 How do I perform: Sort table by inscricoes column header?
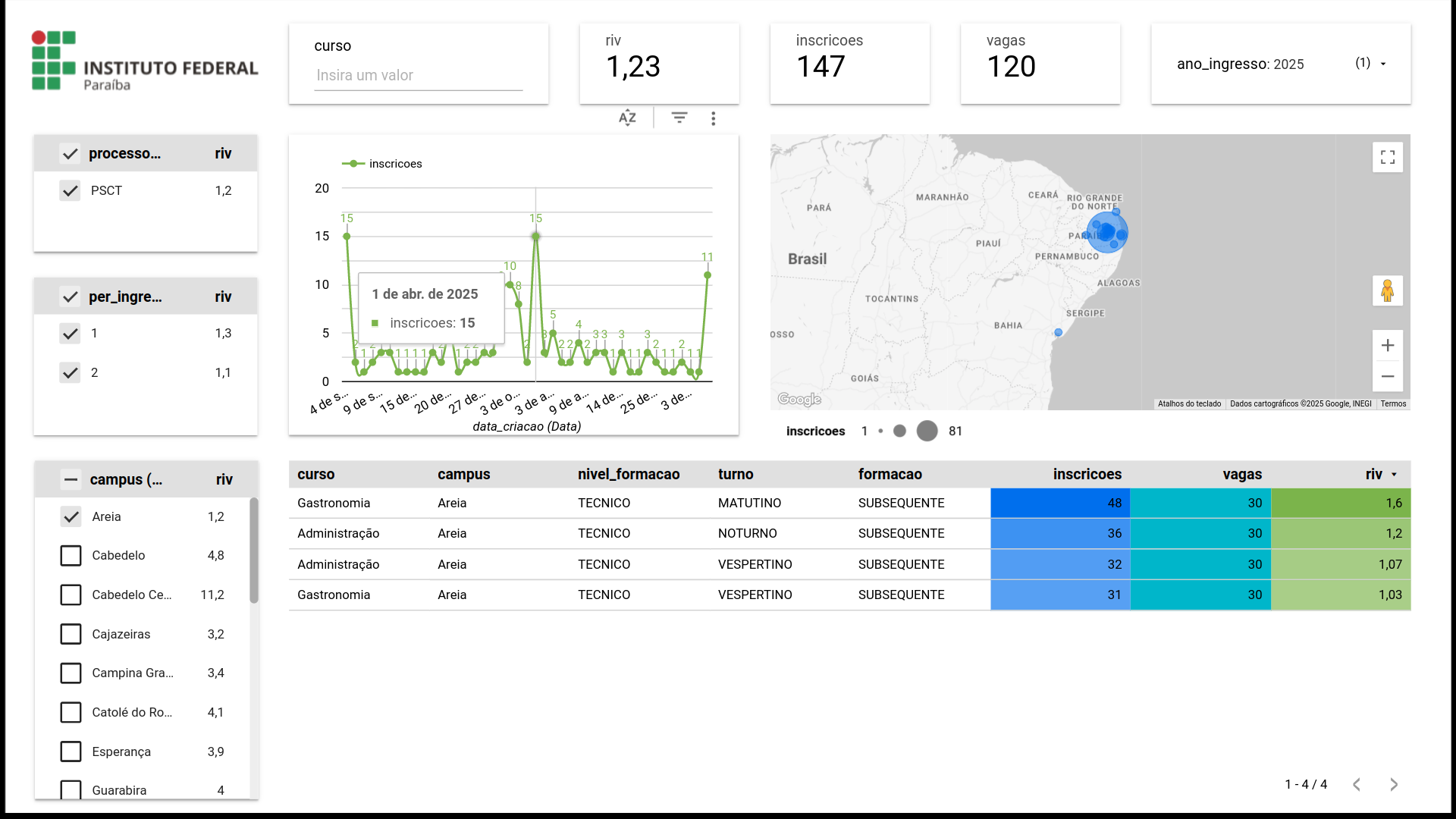1087,474
